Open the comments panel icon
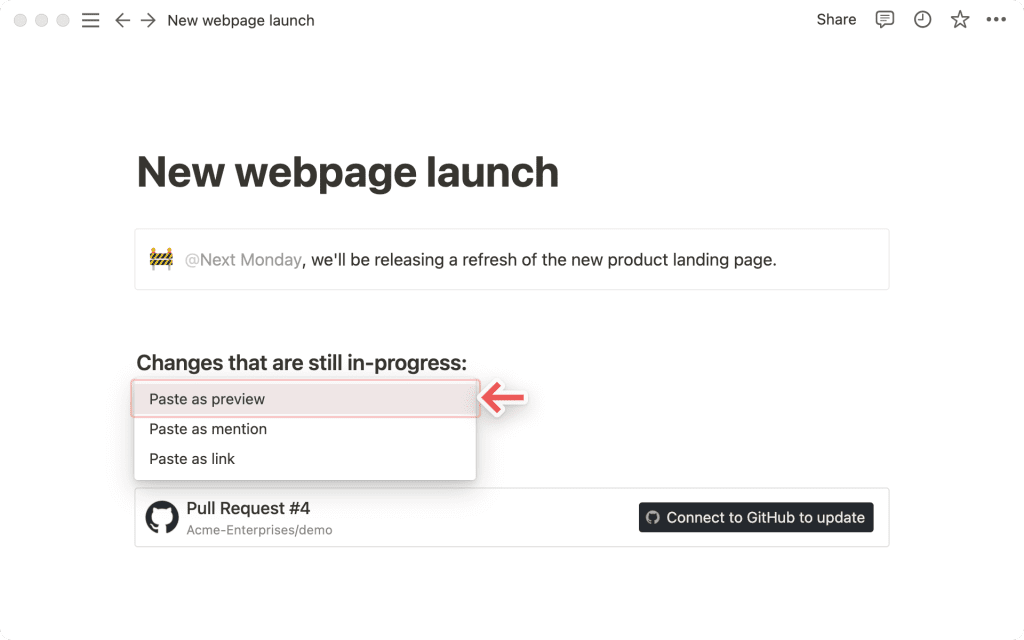The height and width of the screenshot is (640, 1024). 884,20
